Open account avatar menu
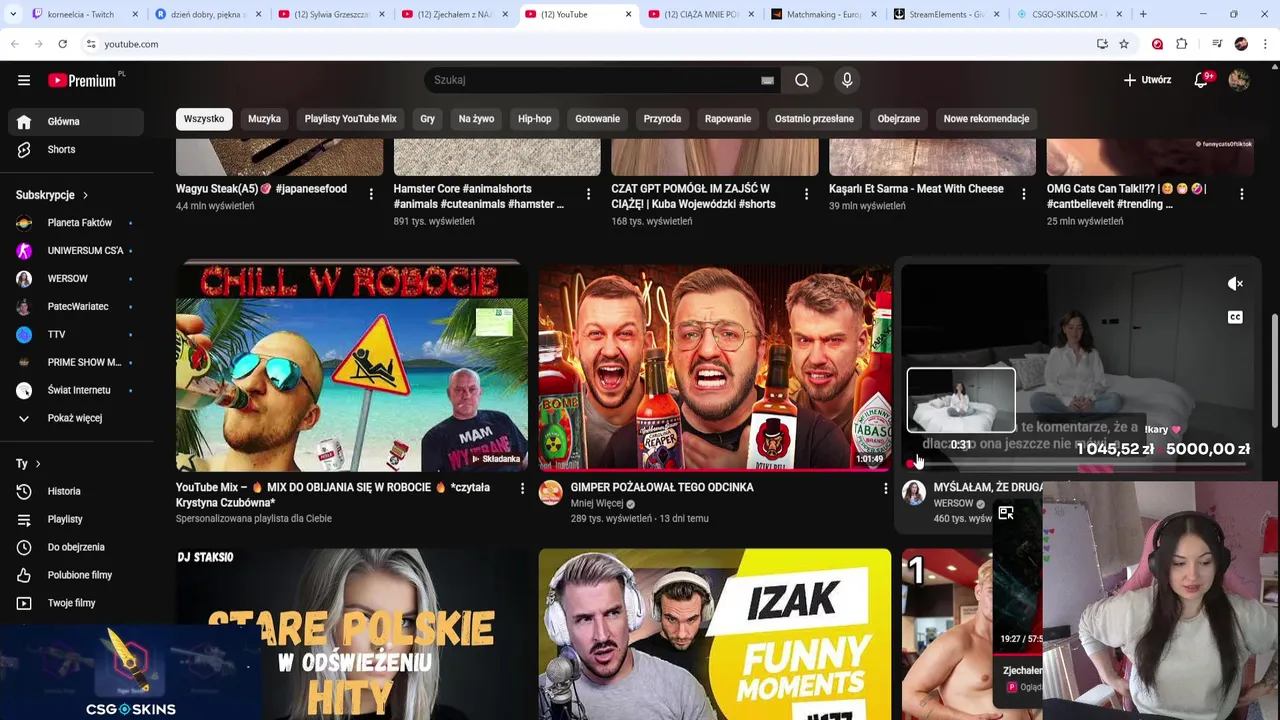 pyautogui.click(x=1239, y=80)
